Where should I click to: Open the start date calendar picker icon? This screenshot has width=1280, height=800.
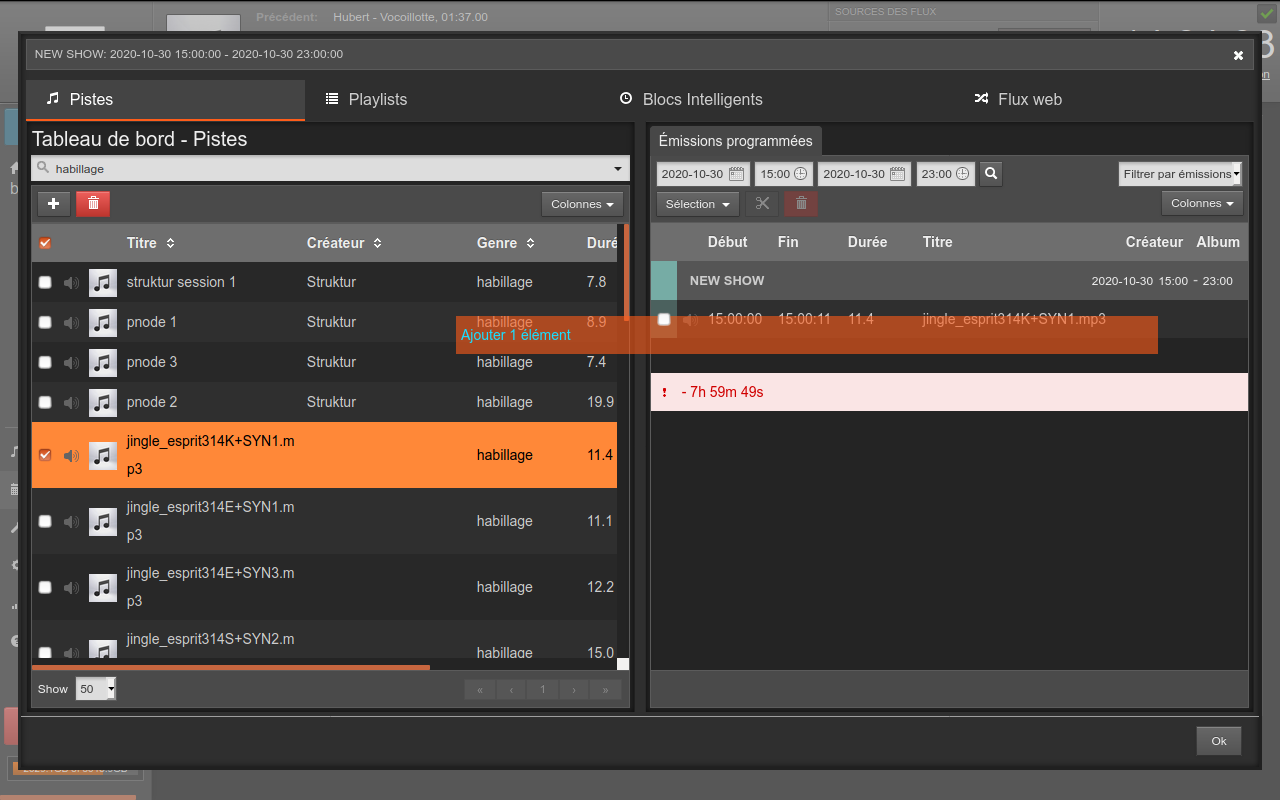737,174
